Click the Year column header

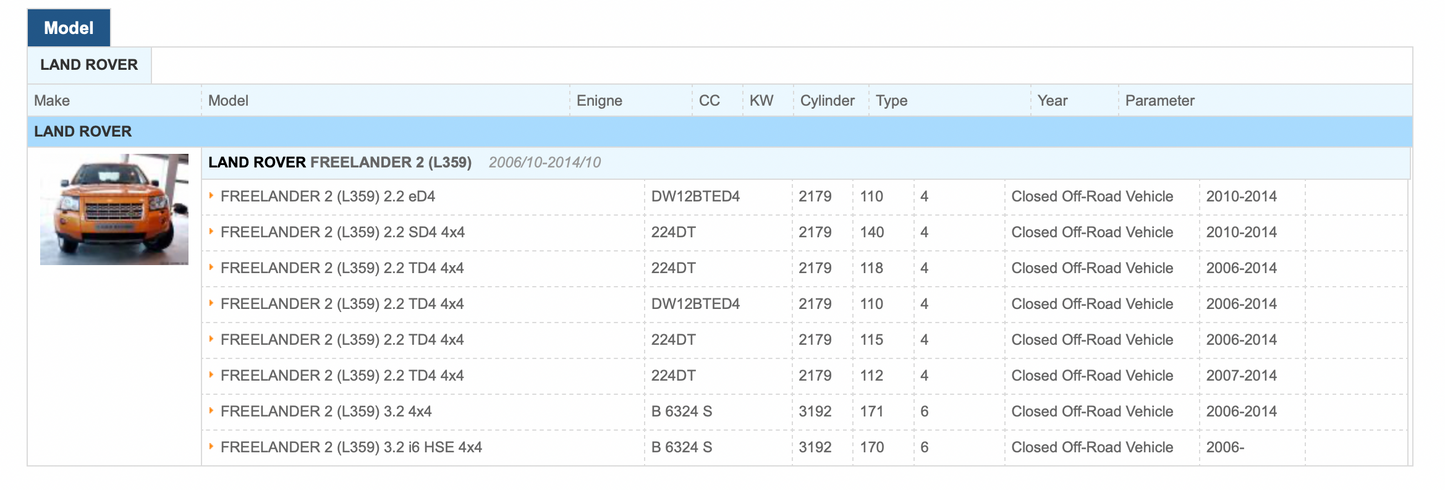(1052, 100)
